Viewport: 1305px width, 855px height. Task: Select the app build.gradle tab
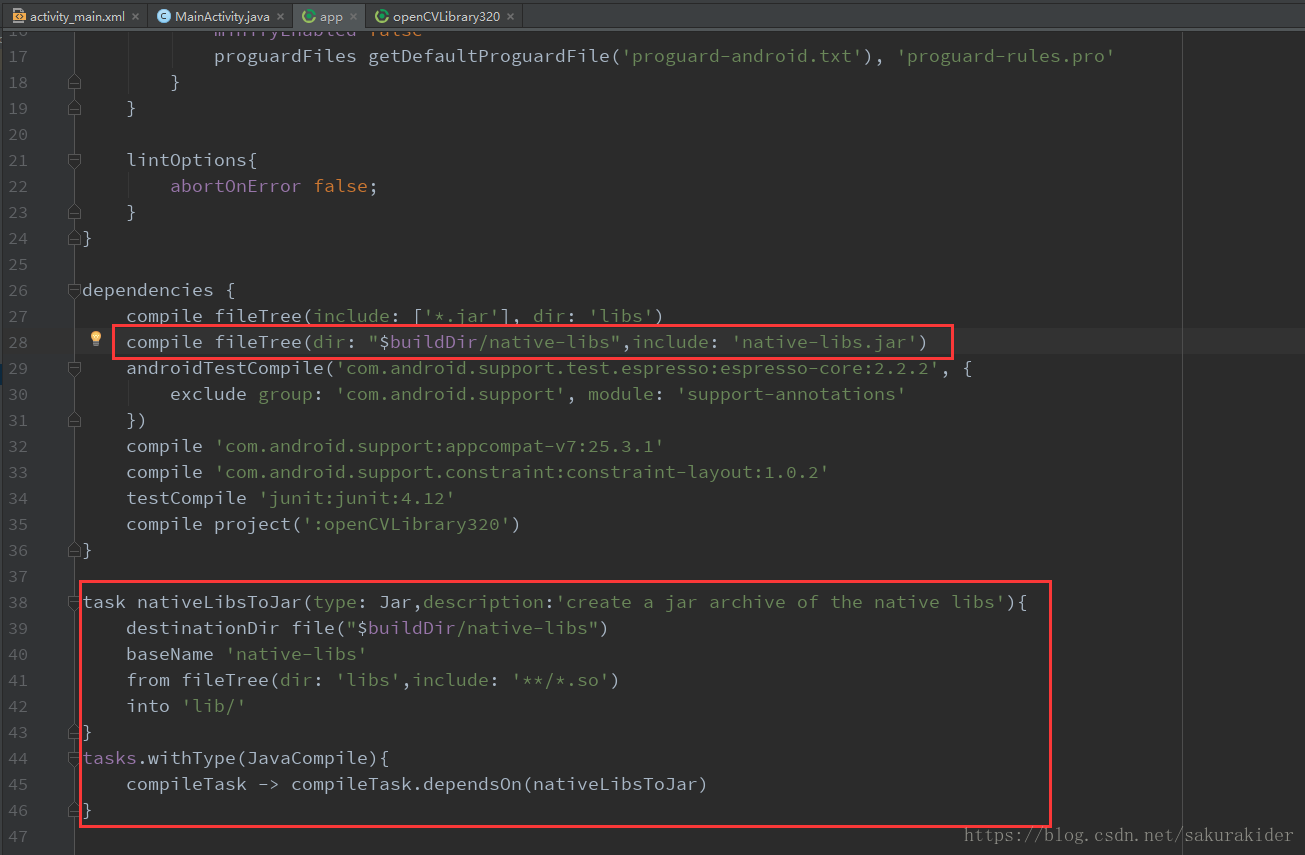tap(330, 16)
